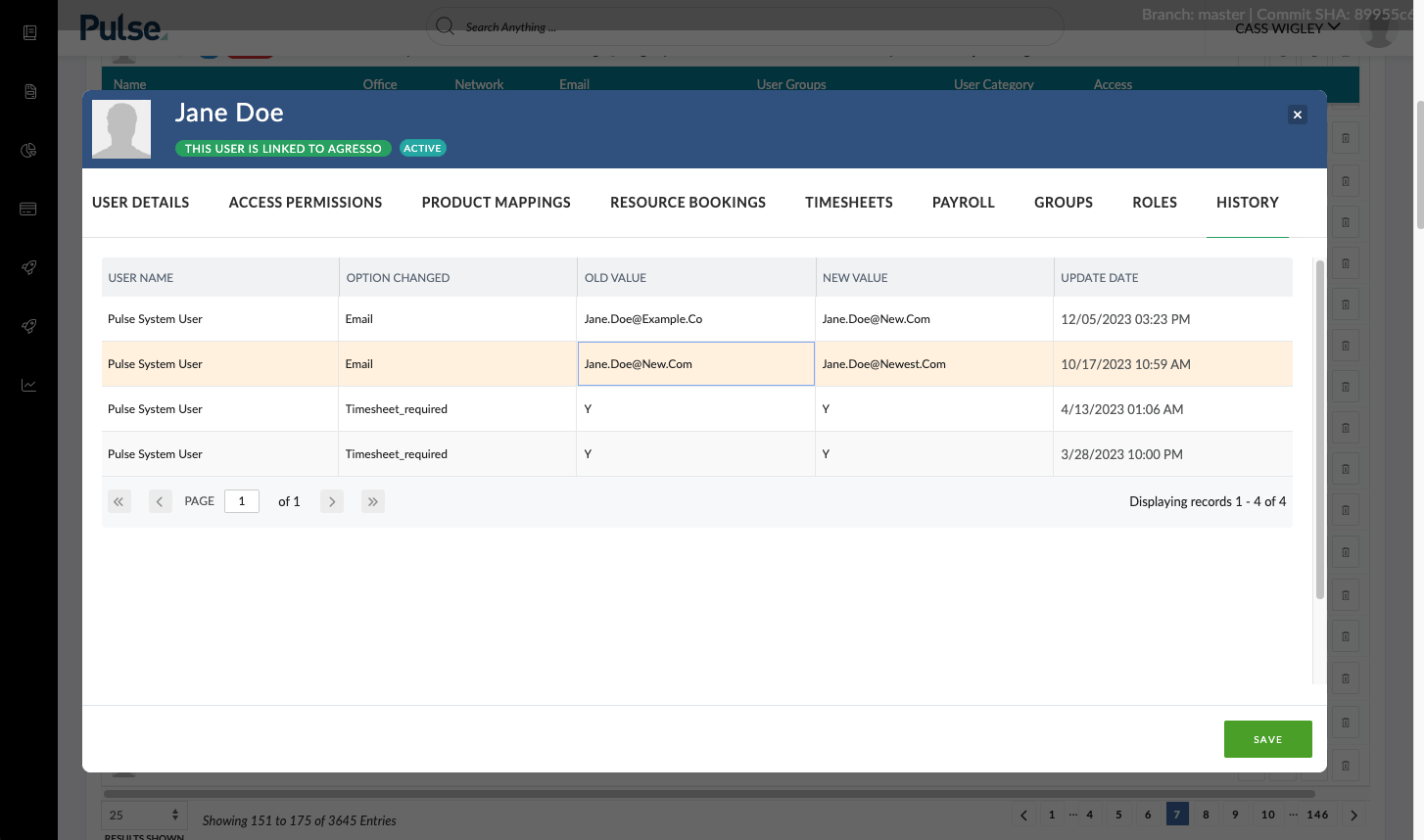Sort by Old Value column header

(x=696, y=278)
